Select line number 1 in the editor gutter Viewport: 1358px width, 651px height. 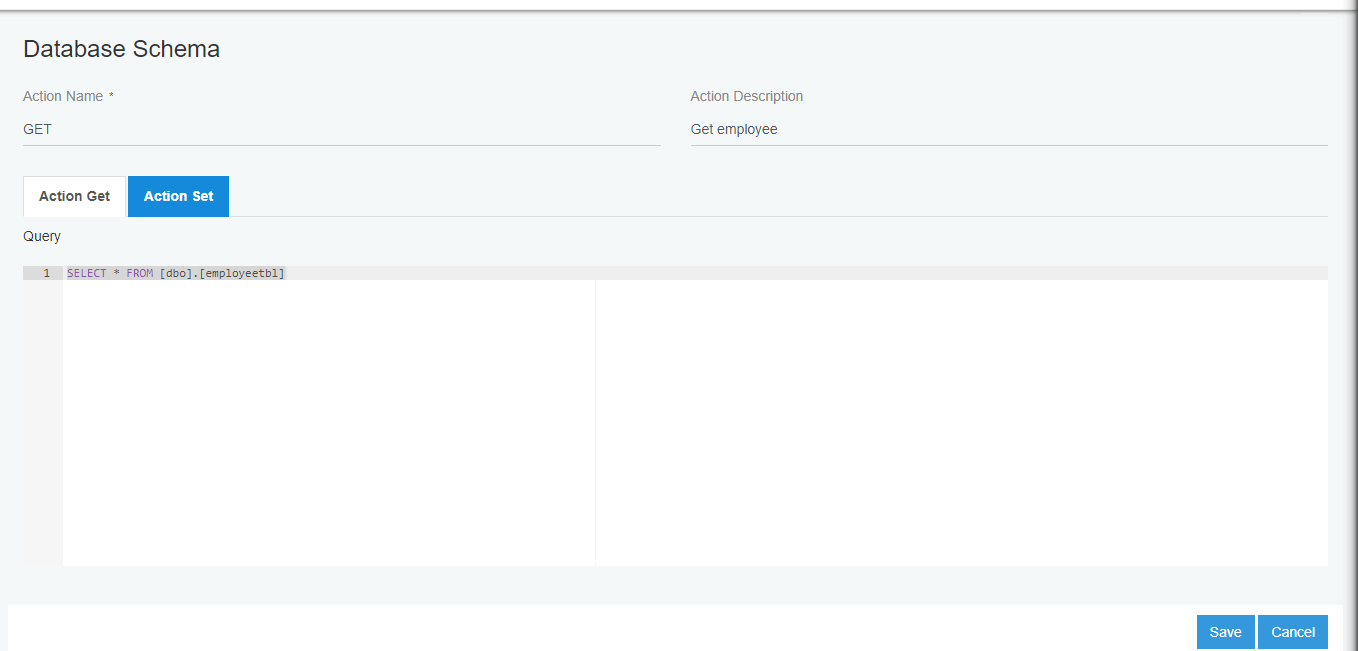(x=46, y=272)
